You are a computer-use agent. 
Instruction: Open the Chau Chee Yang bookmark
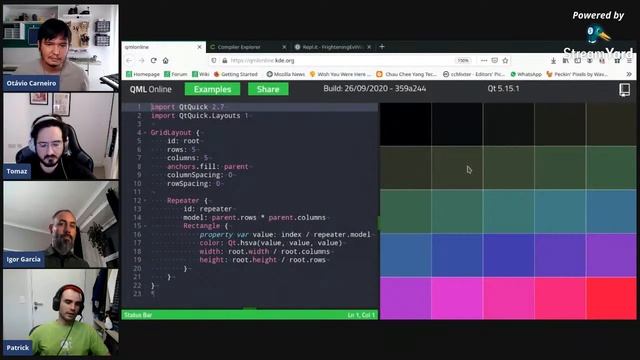407,74
